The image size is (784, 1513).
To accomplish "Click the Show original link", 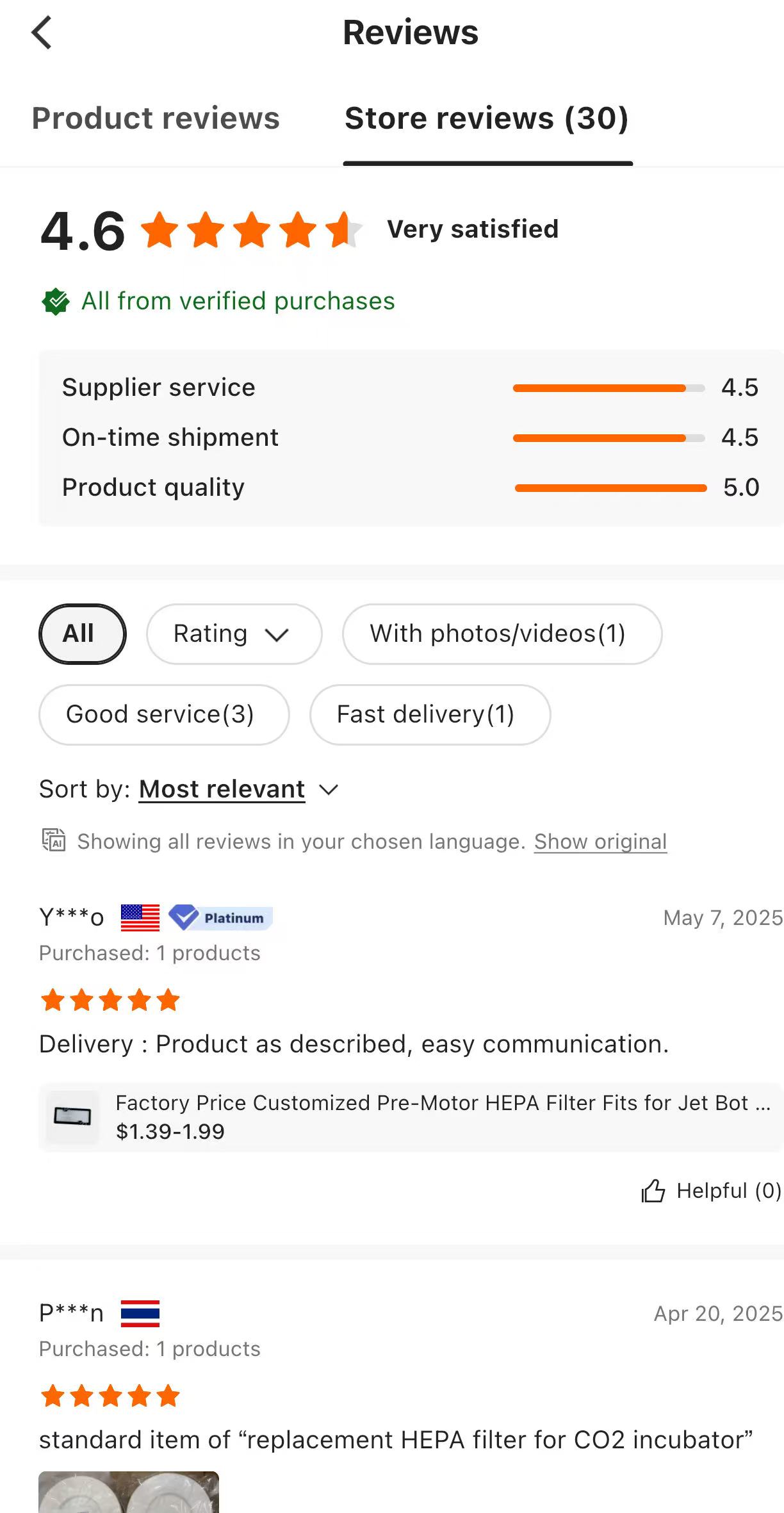I will click(600, 841).
